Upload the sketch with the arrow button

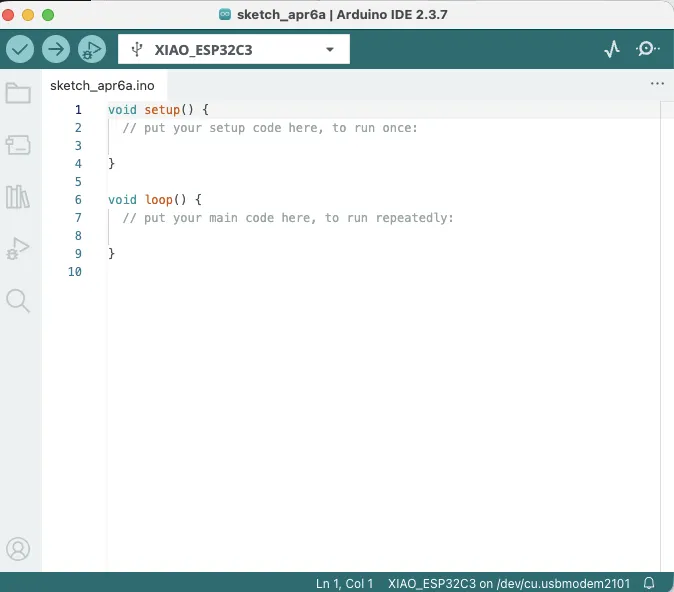56,49
